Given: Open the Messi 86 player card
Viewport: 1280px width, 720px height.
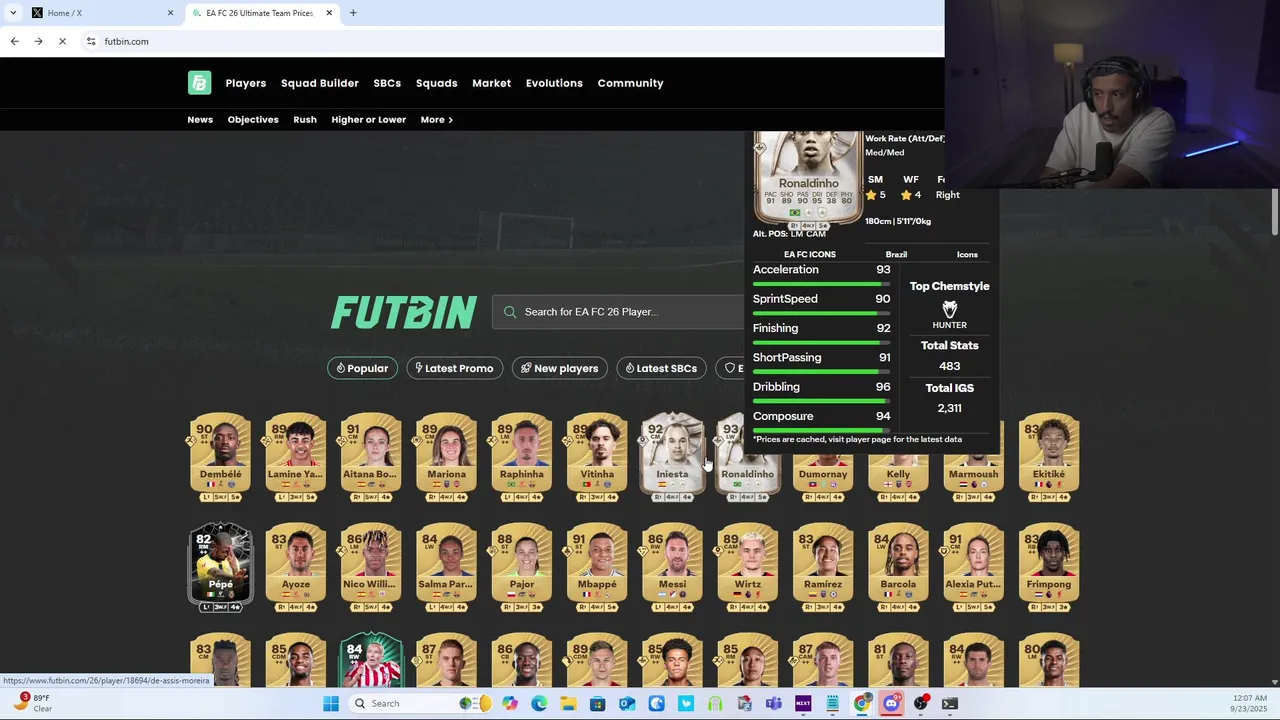Looking at the screenshot, I should click(672, 567).
